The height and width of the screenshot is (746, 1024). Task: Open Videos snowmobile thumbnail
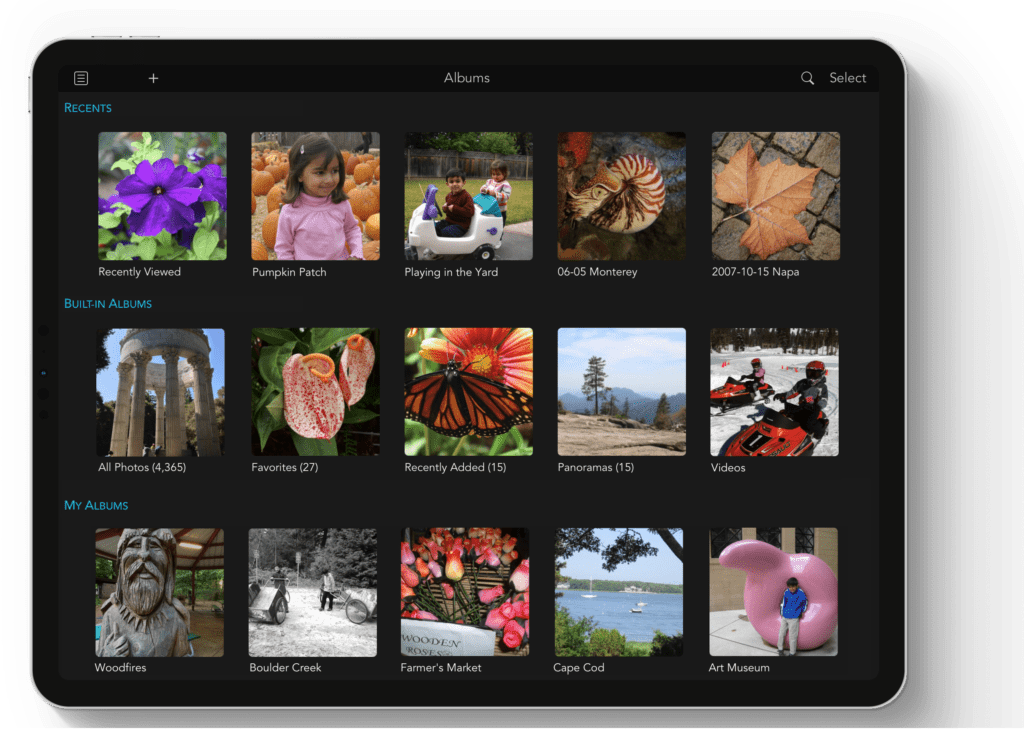pyautogui.click(x=775, y=392)
